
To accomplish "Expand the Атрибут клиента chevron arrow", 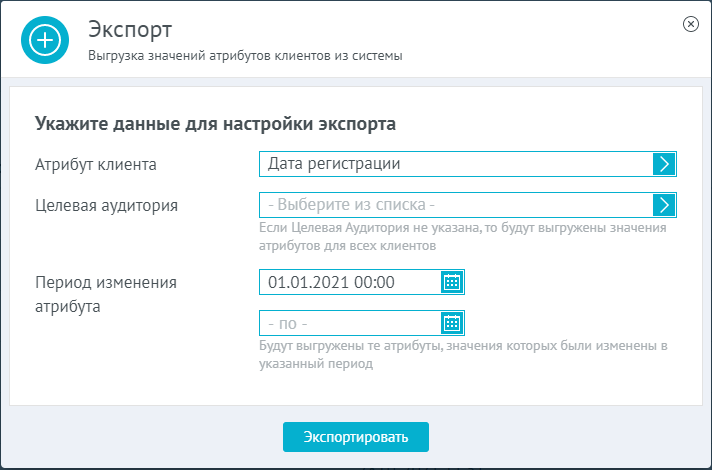I will point(664,164).
